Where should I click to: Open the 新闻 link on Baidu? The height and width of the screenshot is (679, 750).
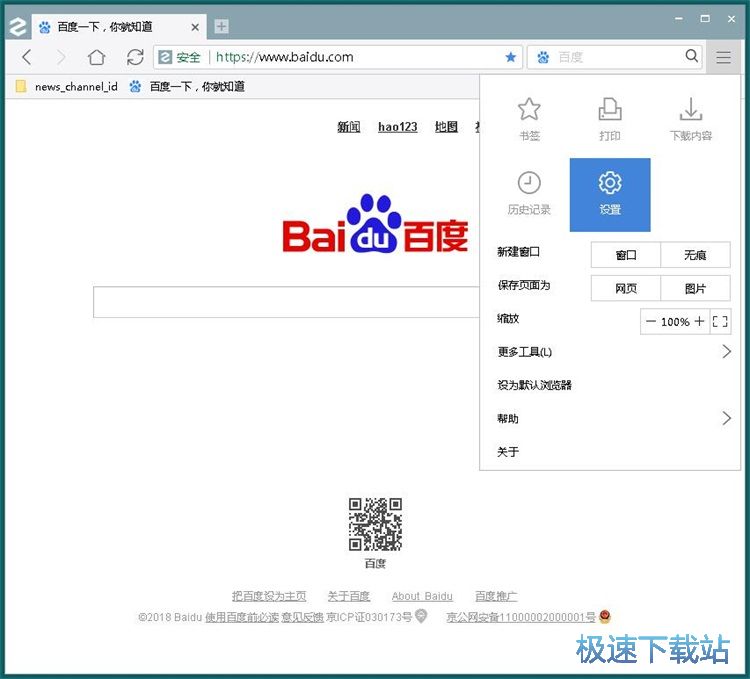tap(349, 127)
